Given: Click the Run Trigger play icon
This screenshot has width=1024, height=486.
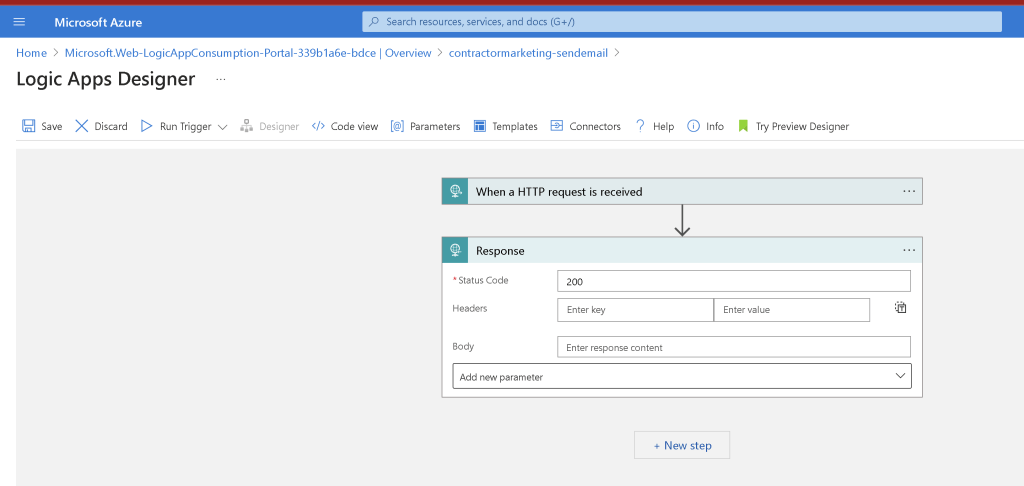Looking at the screenshot, I should coord(147,126).
